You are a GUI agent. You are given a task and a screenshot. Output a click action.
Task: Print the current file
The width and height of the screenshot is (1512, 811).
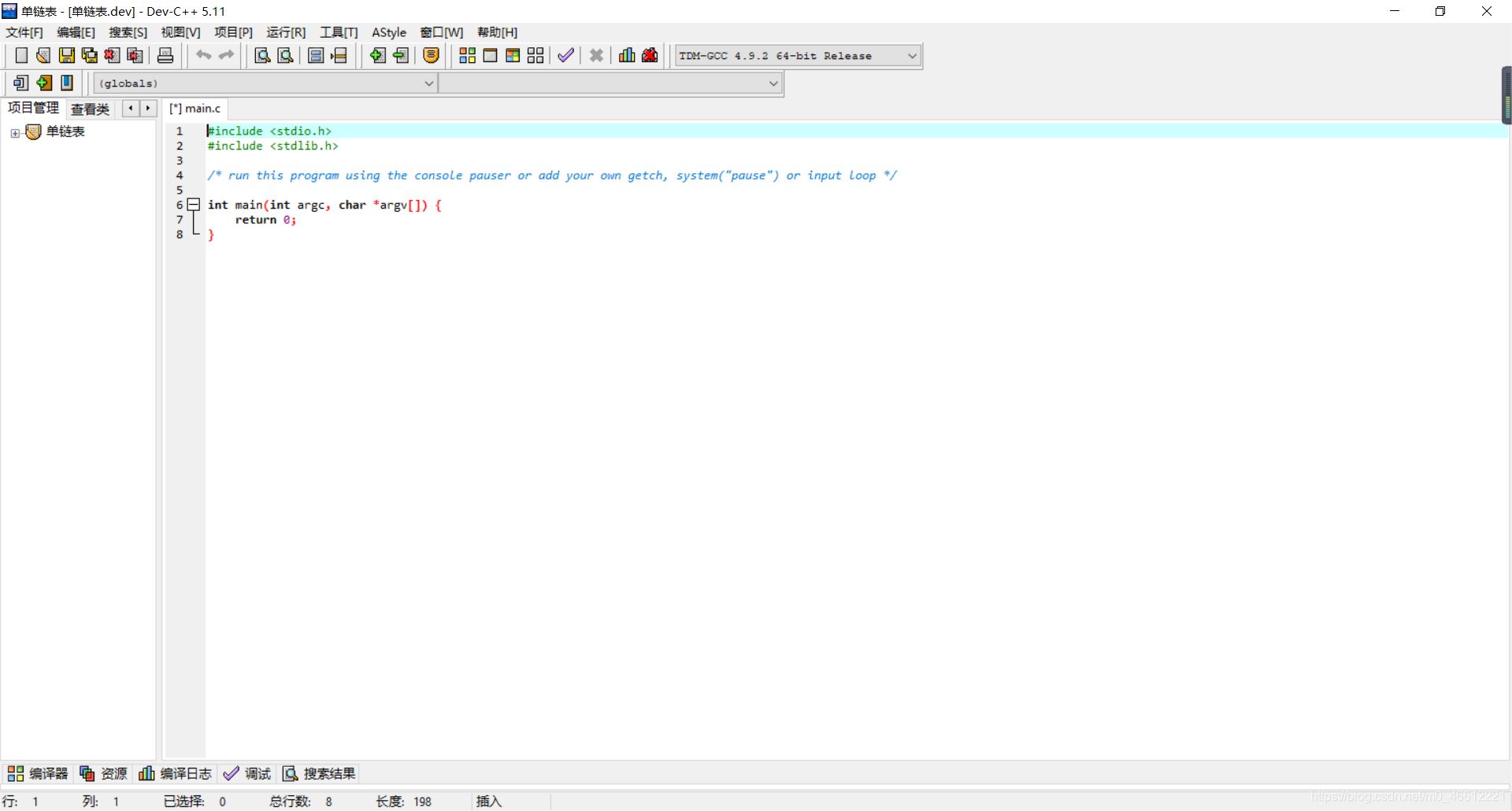(x=165, y=55)
